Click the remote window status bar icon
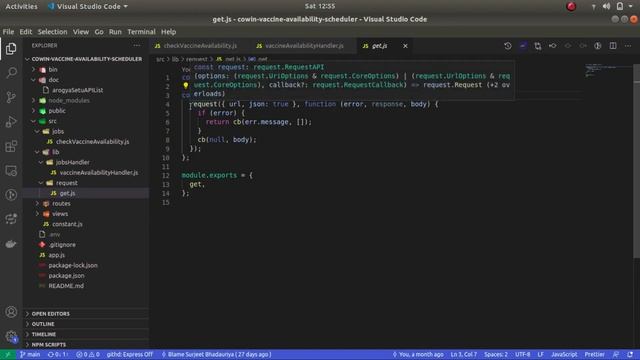The width and height of the screenshot is (640, 360). [x=7, y=354]
